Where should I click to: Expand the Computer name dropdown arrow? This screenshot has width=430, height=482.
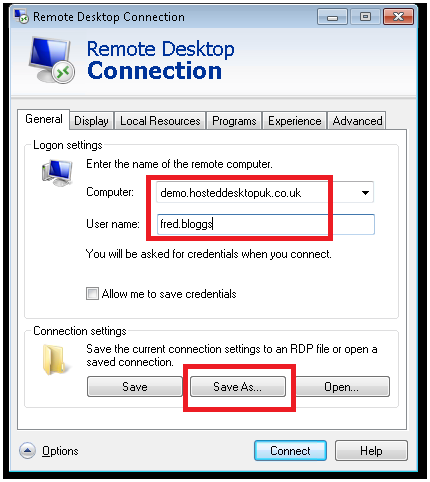365,193
